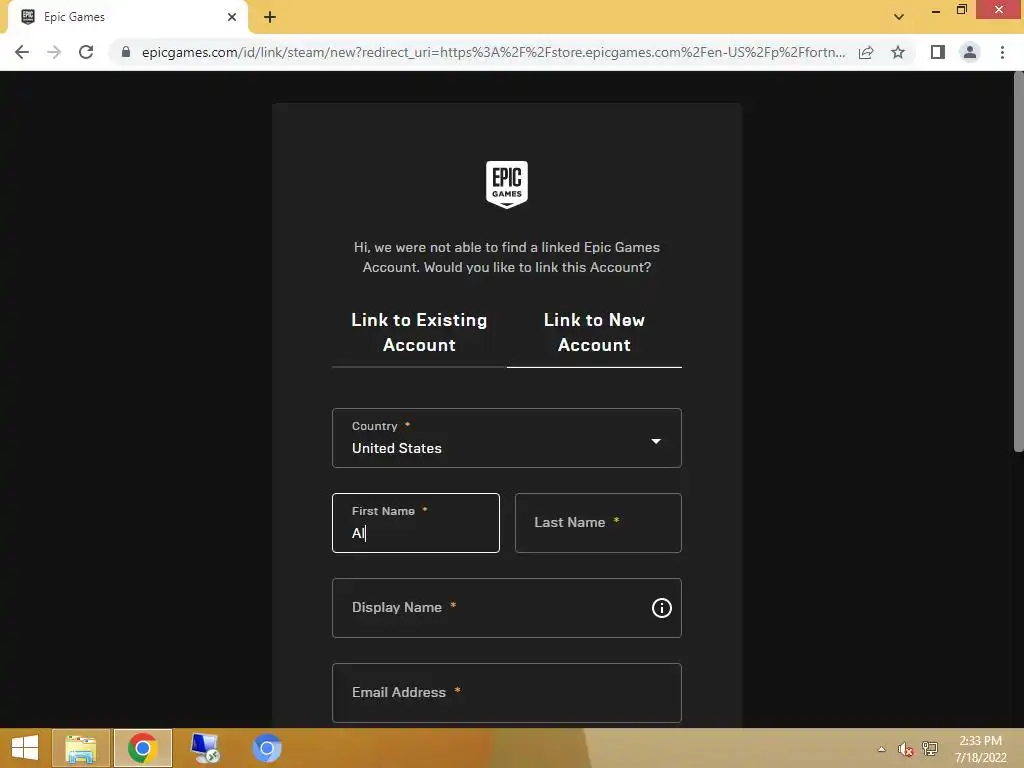View site info via the lock icon
The height and width of the screenshot is (768, 1024).
click(126, 52)
